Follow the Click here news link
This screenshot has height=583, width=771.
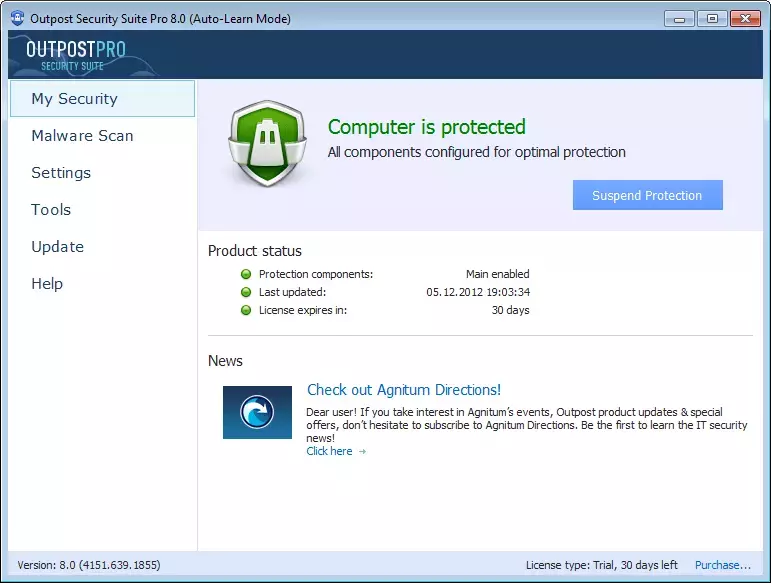point(329,451)
